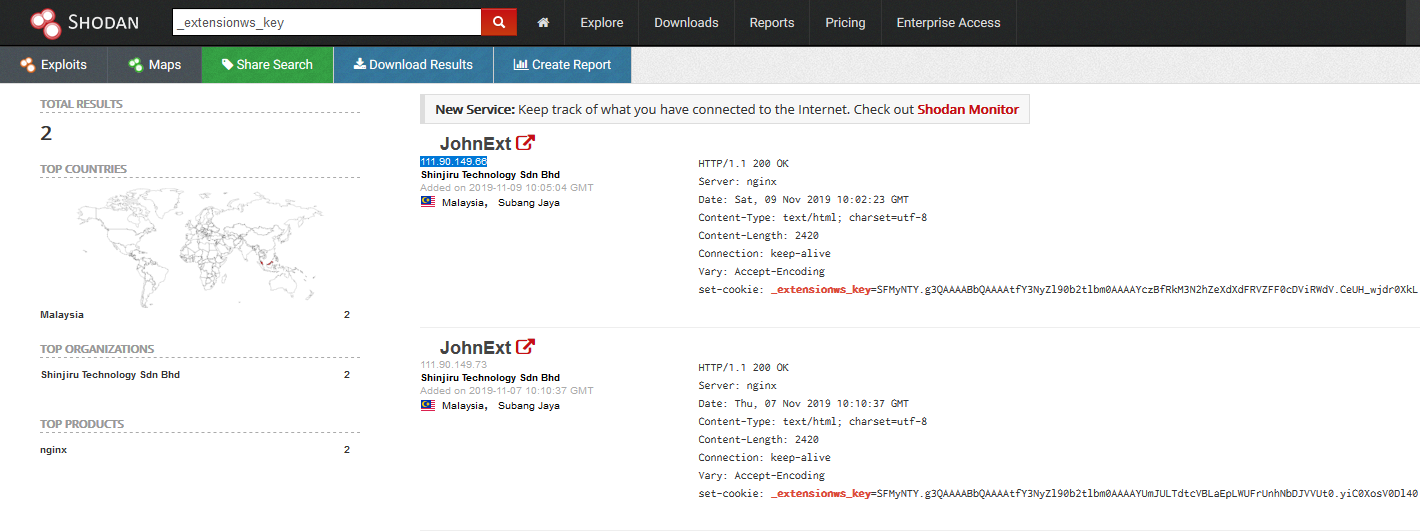Click 'Date: Sat, 09 Nov 2019 10:02:23 GMT'
The width and height of the screenshot is (1420, 531).
point(803,200)
